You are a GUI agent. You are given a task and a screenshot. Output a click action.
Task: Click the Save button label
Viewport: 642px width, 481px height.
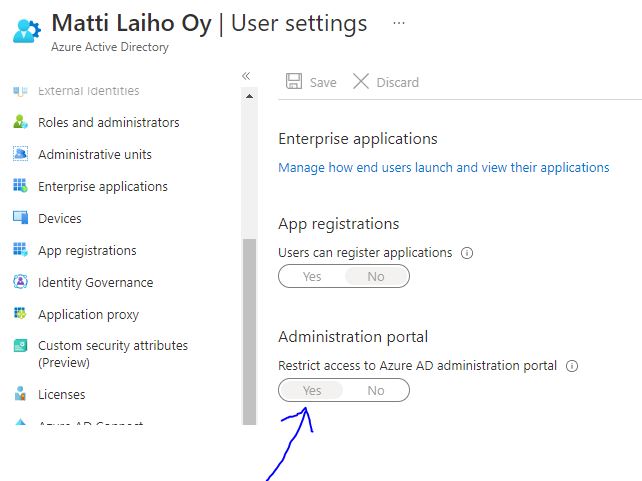pyautogui.click(x=323, y=82)
